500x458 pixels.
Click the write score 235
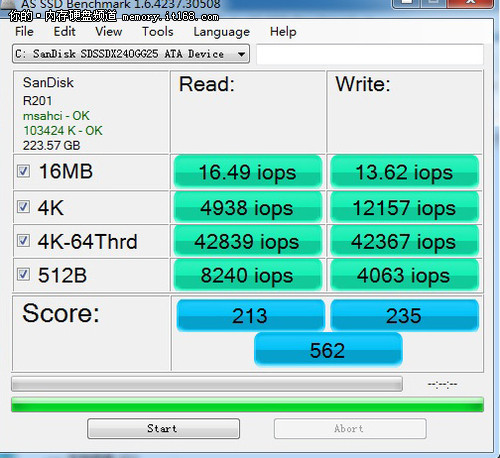point(404,315)
